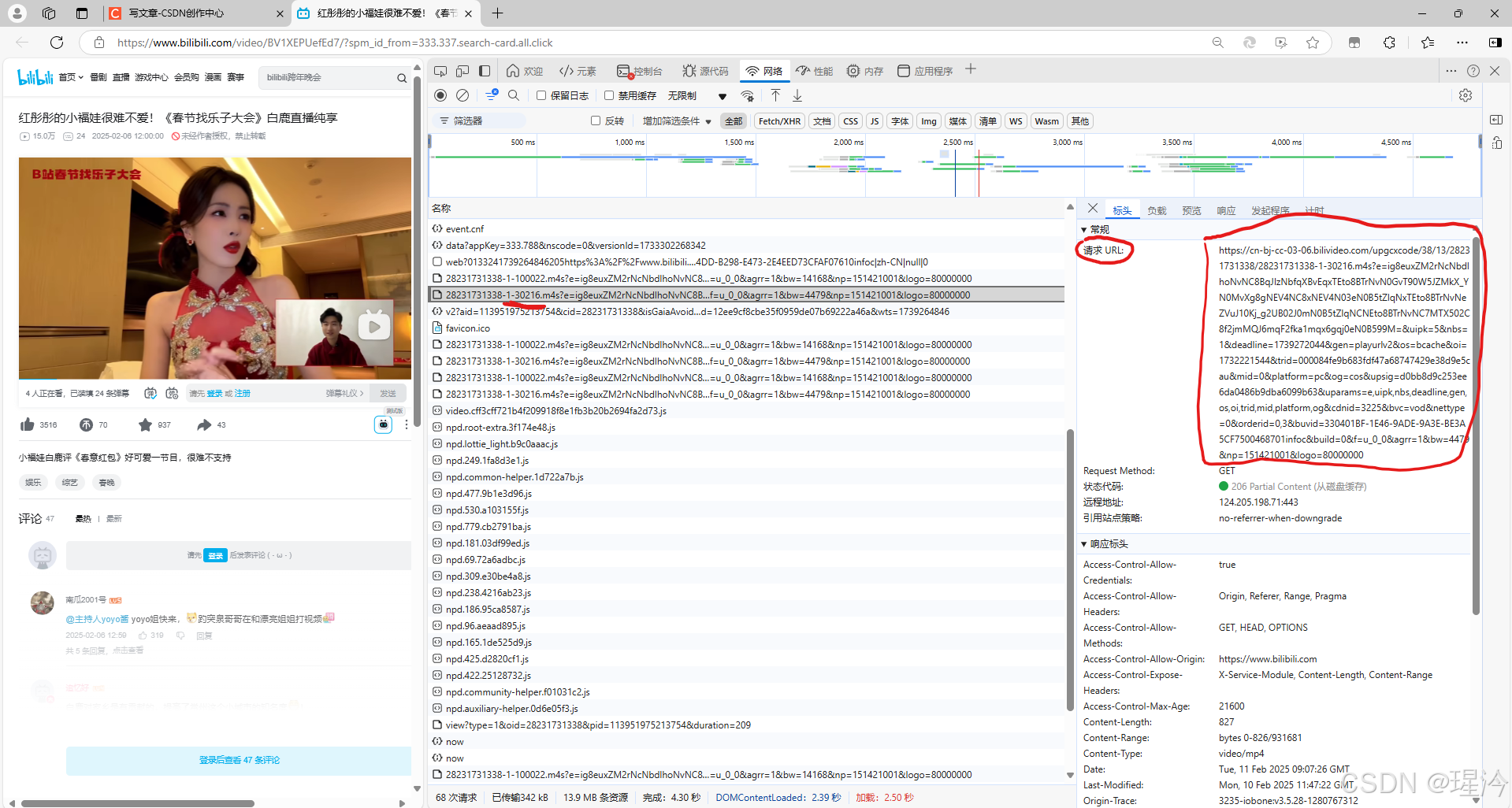1512x808 pixels.
Task: Open browser extensions puzzle icon
Action: (1389, 43)
